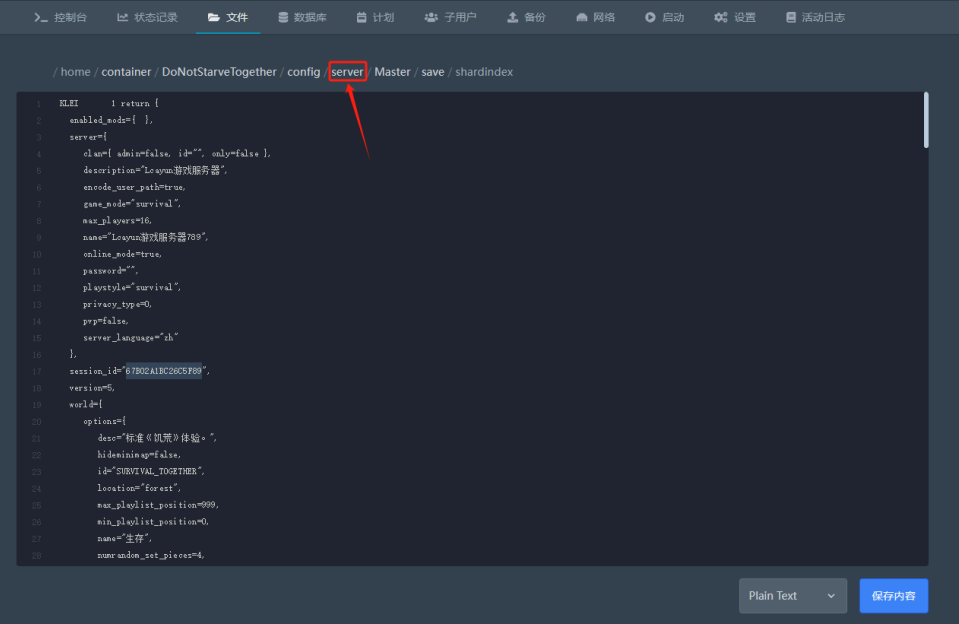Click the max_players=16 line
Image resolution: width=959 pixels, height=624 pixels.
tap(117, 221)
